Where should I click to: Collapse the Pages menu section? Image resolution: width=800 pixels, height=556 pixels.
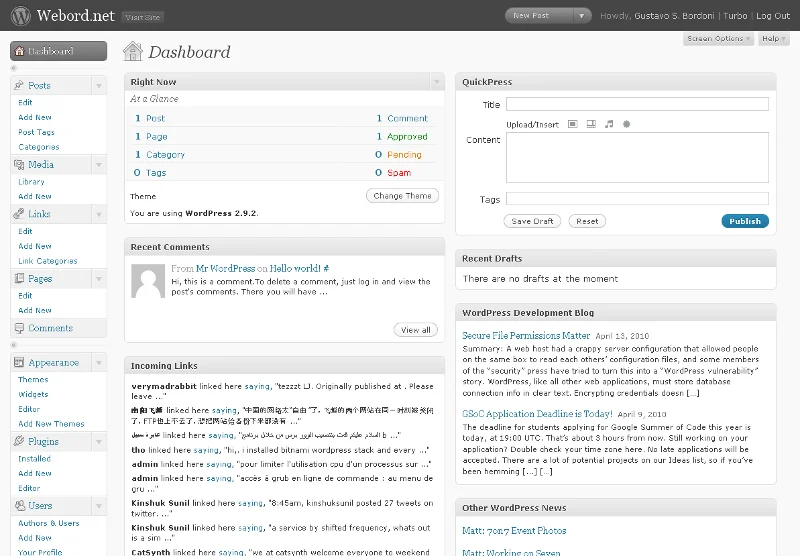pos(99,279)
